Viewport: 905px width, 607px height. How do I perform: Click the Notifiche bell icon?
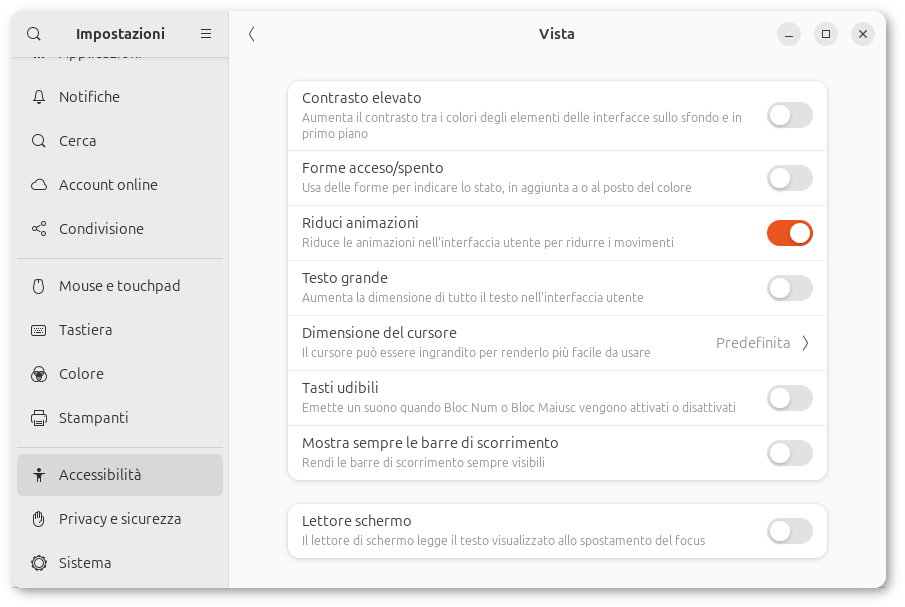(39, 97)
